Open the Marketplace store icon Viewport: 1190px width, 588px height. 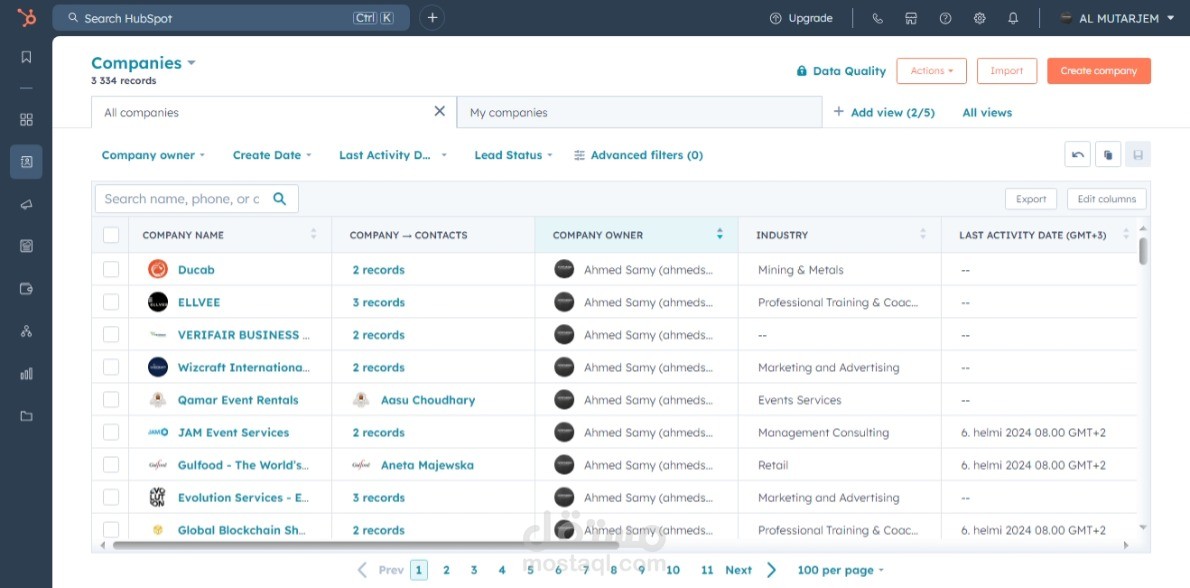(911, 18)
